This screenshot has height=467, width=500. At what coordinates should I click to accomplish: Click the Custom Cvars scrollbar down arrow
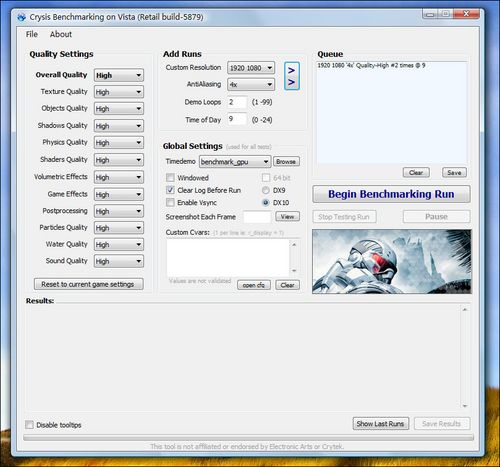294,270
